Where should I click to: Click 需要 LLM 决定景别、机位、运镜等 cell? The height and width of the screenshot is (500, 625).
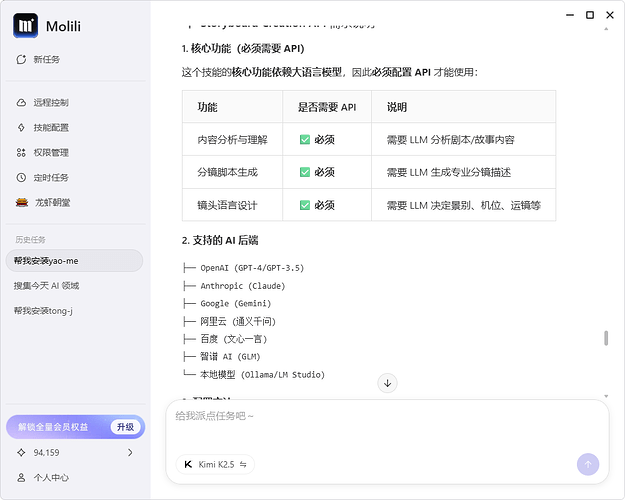464,205
